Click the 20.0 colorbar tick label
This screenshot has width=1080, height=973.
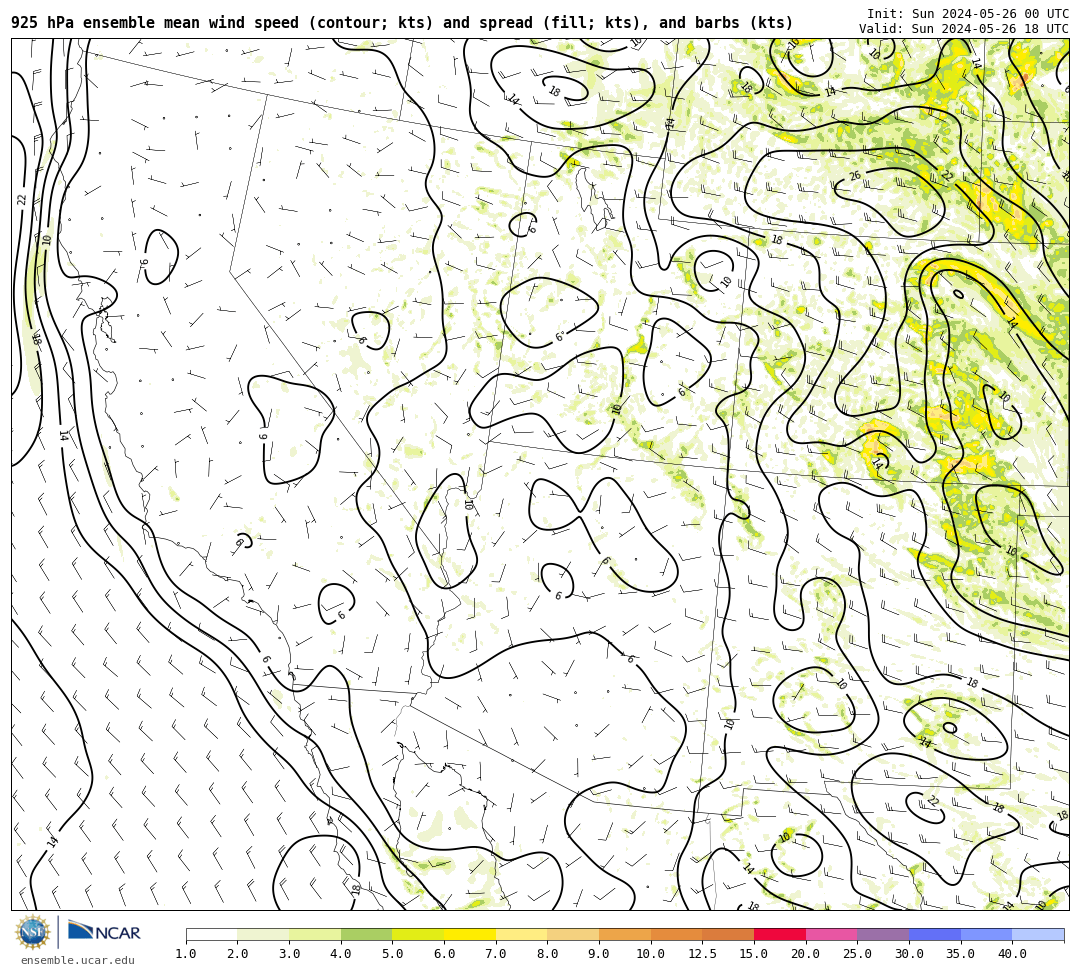click(806, 954)
